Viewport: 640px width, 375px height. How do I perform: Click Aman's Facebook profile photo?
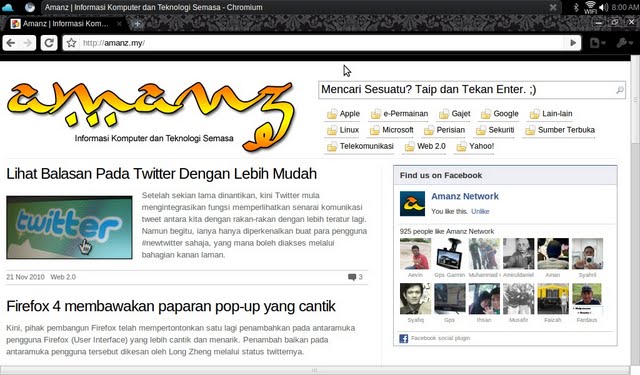[x=553, y=254]
